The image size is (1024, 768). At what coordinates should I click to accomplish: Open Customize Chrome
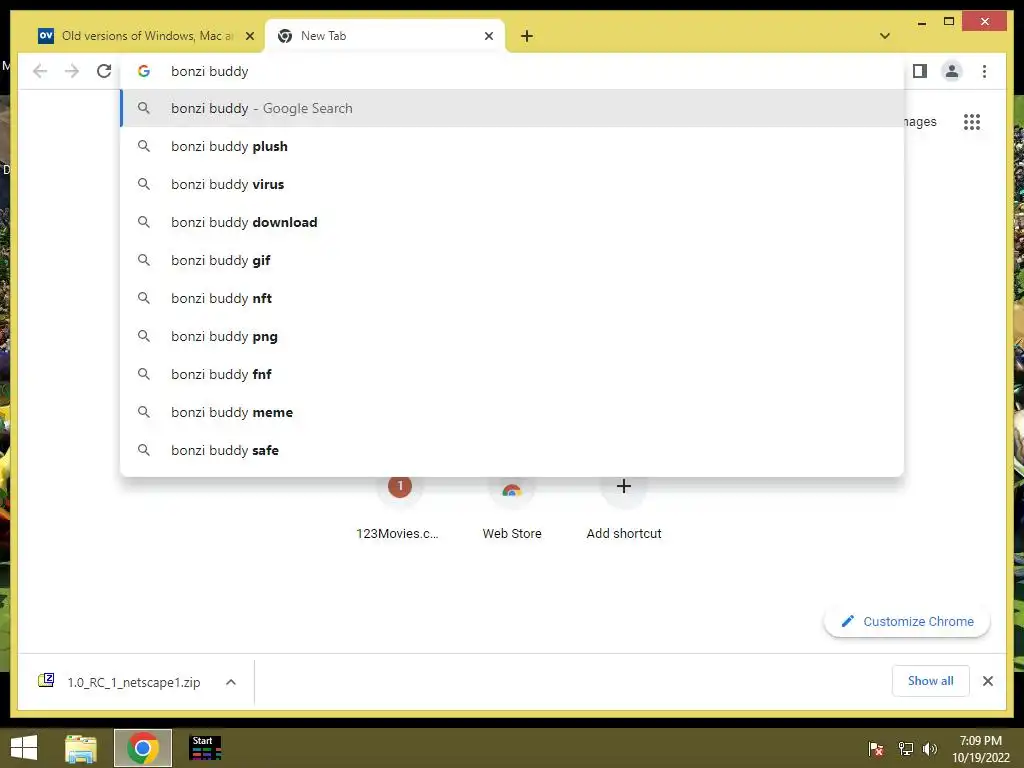pos(907,621)
